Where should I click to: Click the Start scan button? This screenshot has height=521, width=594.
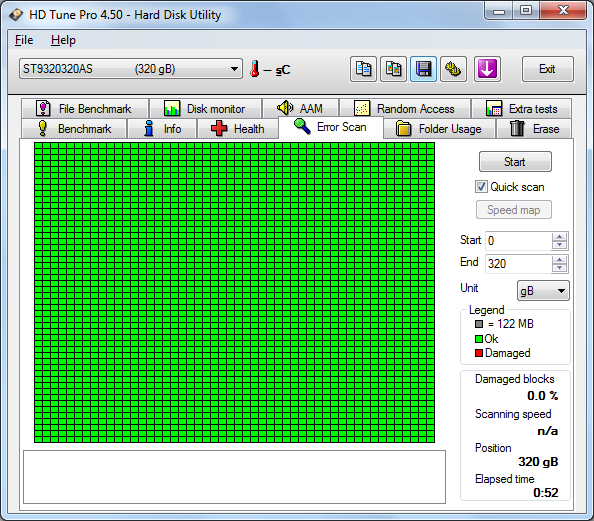click(515, 162)
